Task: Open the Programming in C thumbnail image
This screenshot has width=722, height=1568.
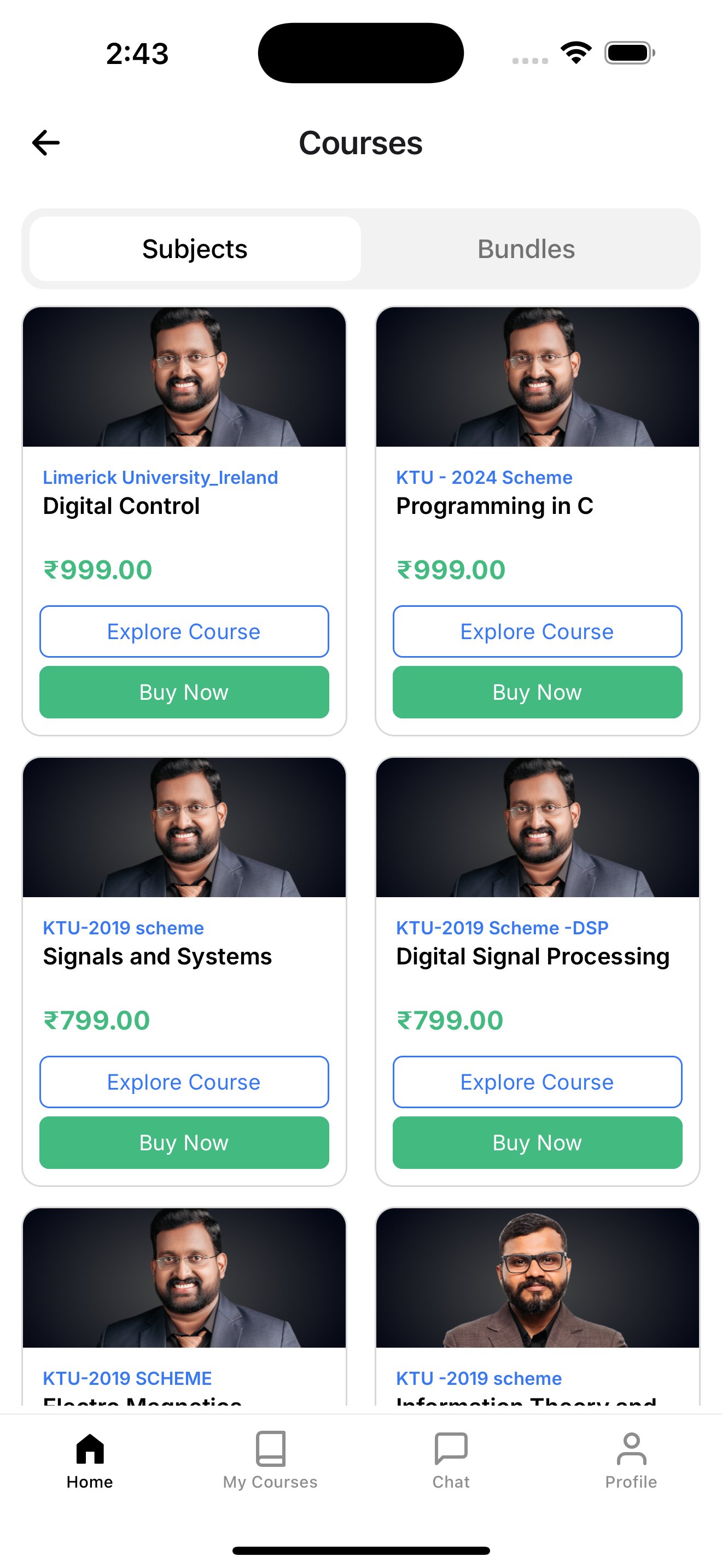Action: pyautogui.click(x=537, y=377)
